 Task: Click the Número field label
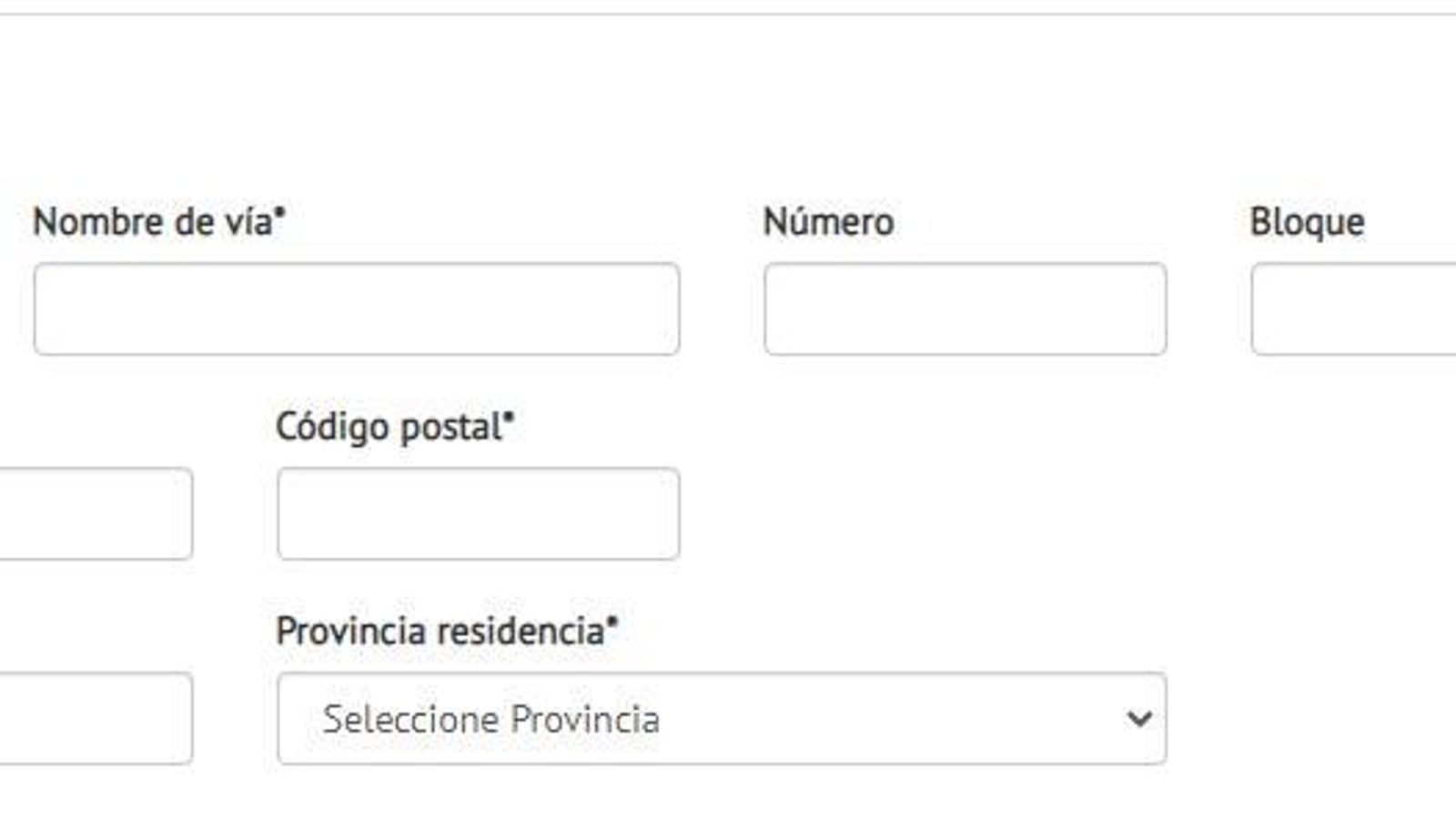coord(828,220)
